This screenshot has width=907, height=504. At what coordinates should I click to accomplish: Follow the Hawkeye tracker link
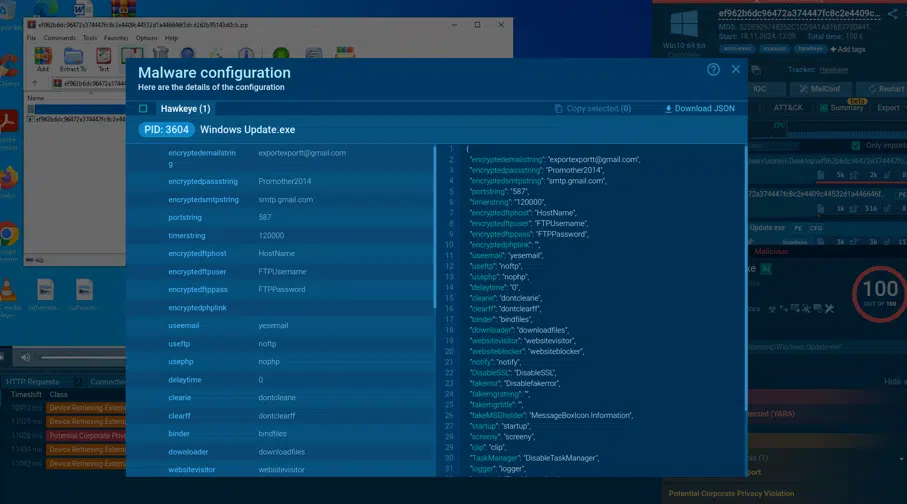point(834,70)
